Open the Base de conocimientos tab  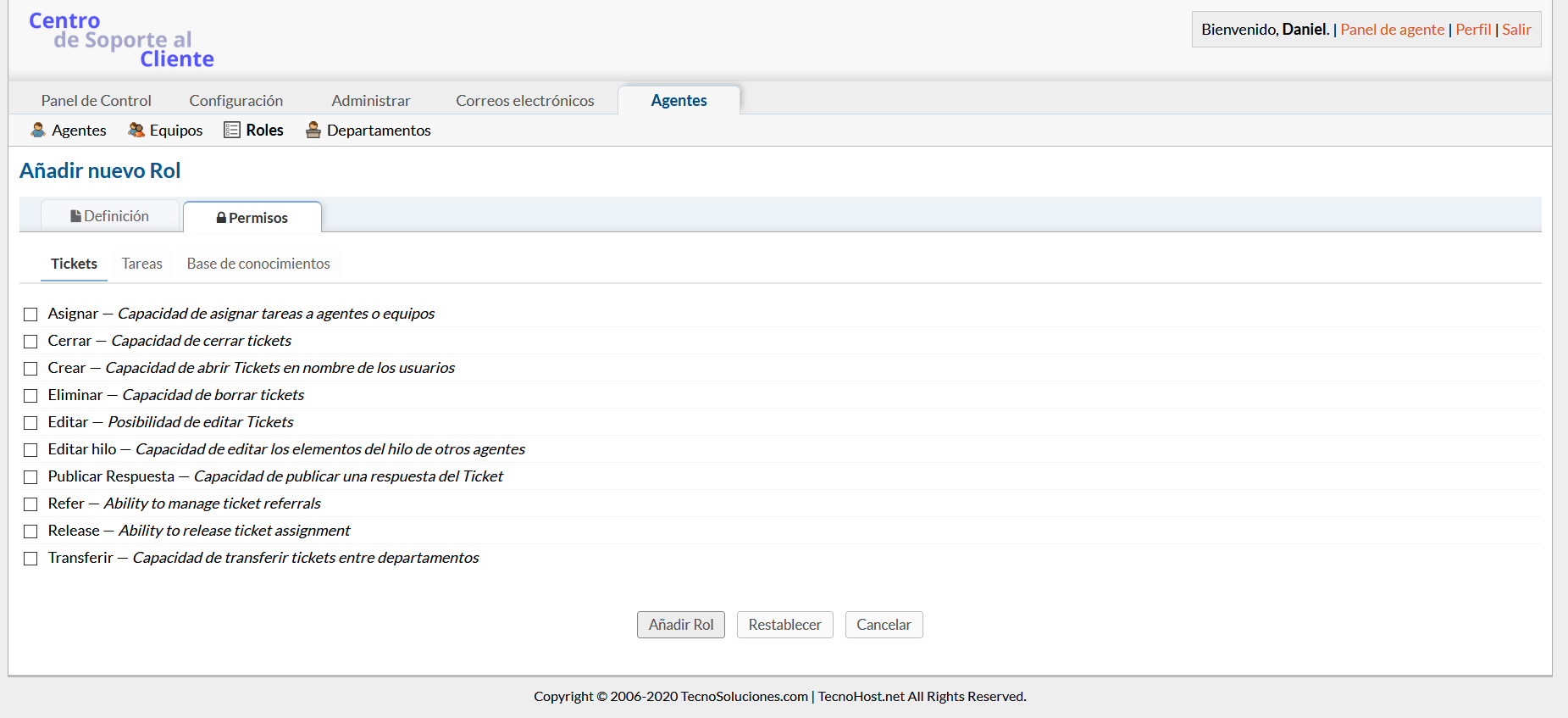[x=258, y=264]
